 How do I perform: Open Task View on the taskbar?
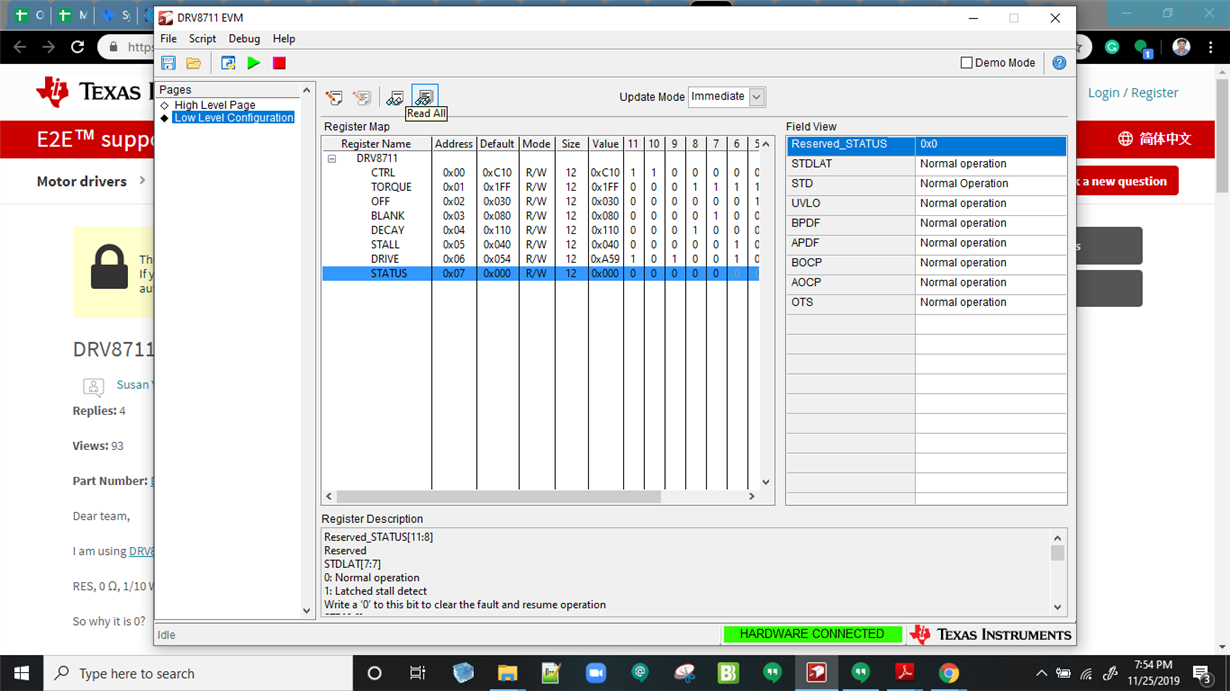pos(418,673)
